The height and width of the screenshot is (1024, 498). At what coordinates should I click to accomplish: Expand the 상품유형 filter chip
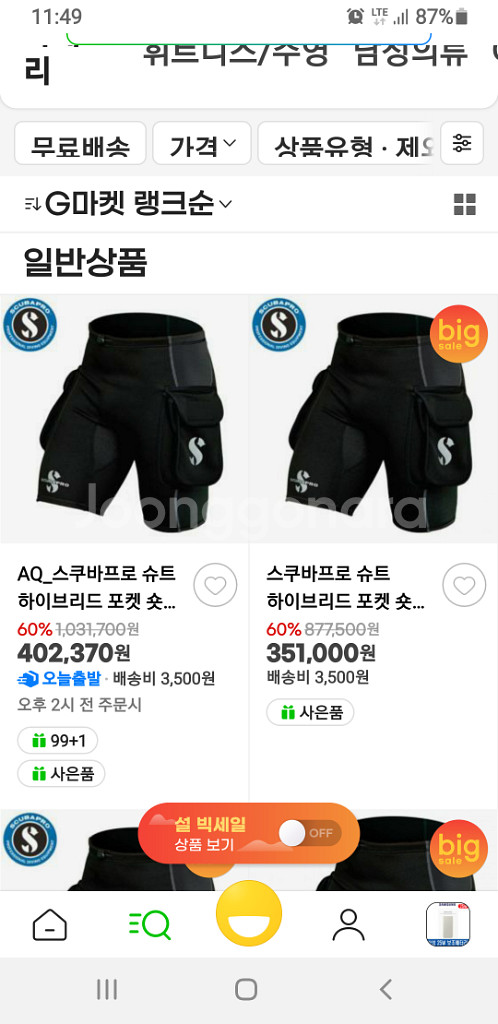(345, 143)
